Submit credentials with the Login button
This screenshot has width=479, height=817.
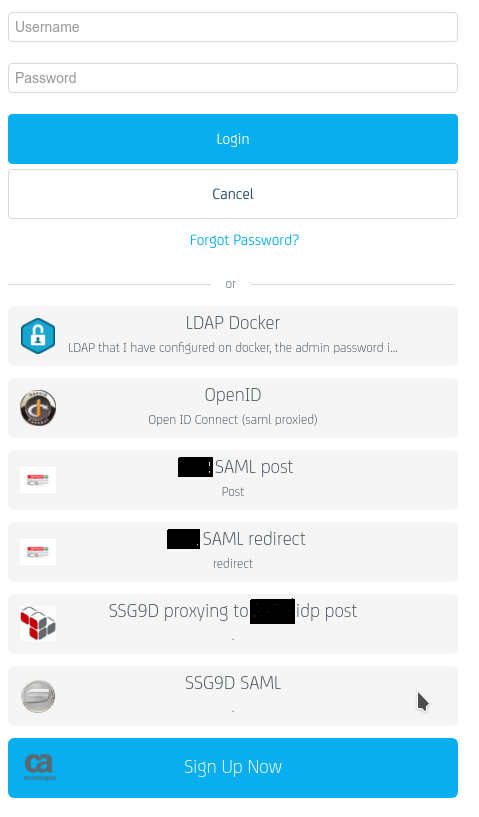233,139
